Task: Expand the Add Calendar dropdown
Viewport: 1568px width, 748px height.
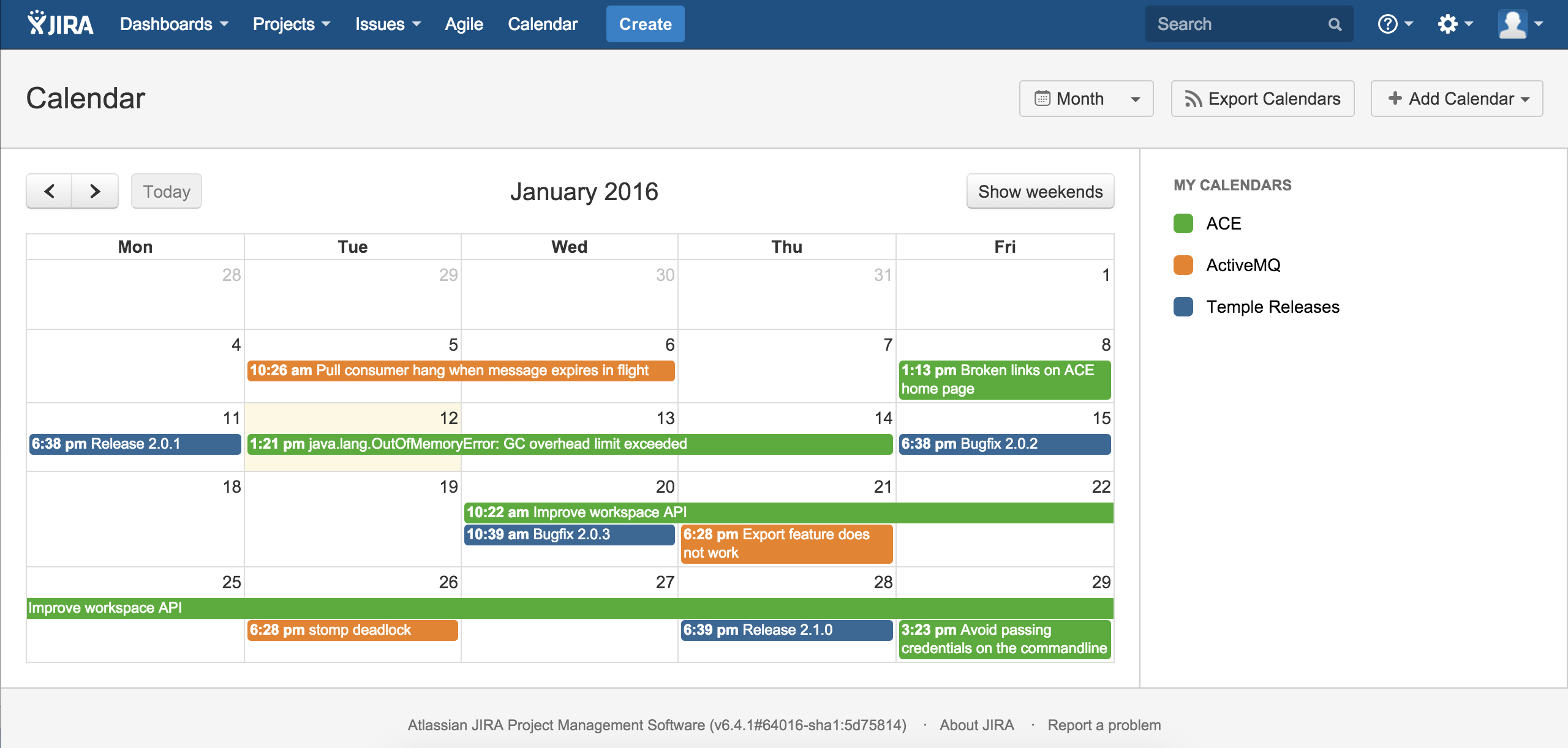Action: (1457, 99)
